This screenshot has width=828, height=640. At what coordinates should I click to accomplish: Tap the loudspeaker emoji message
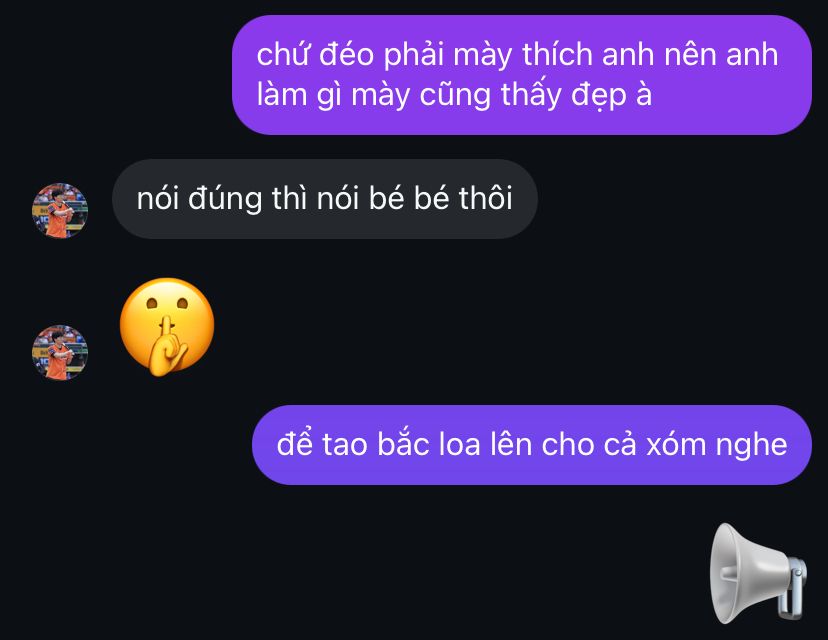pyautogui.click(x=757, y=573)
